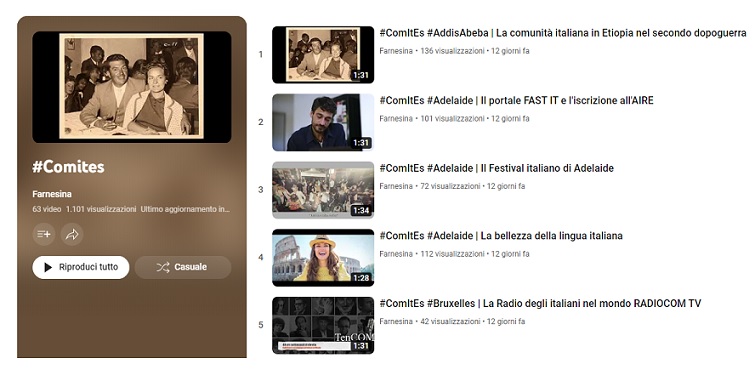Open the Festival italiano di Adelaide thumbnail

pyautogui.click(x=323, y=190)
